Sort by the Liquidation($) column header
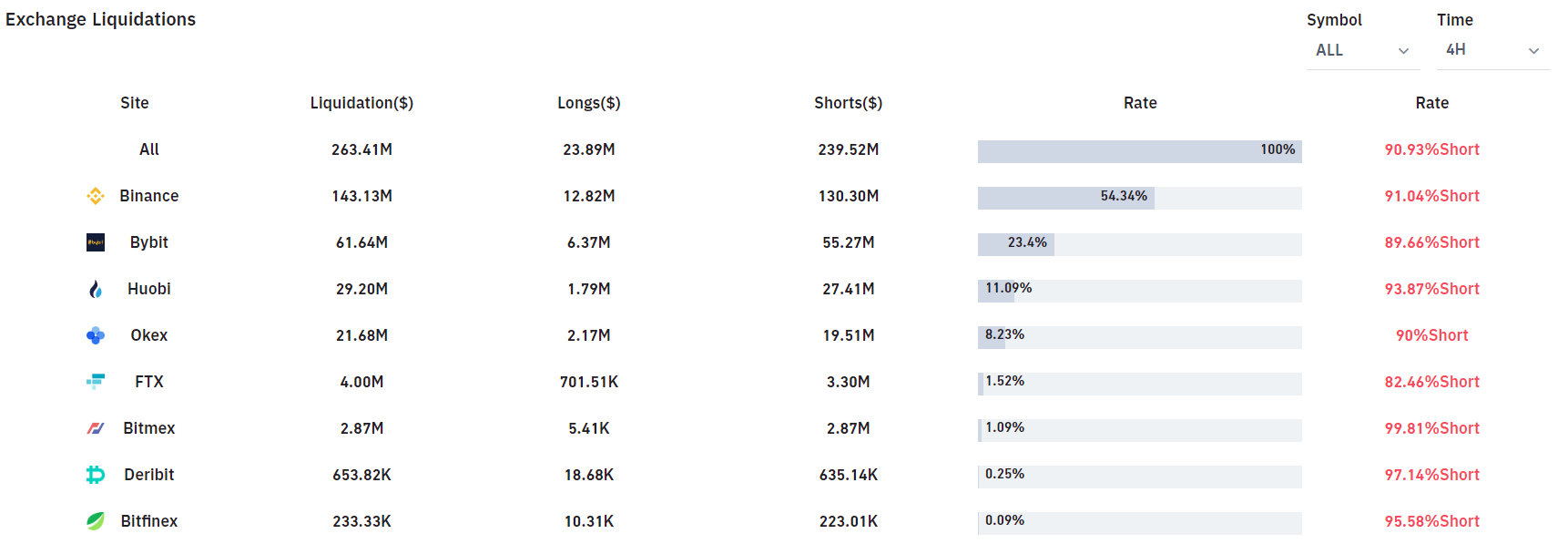 click(361, 103)
